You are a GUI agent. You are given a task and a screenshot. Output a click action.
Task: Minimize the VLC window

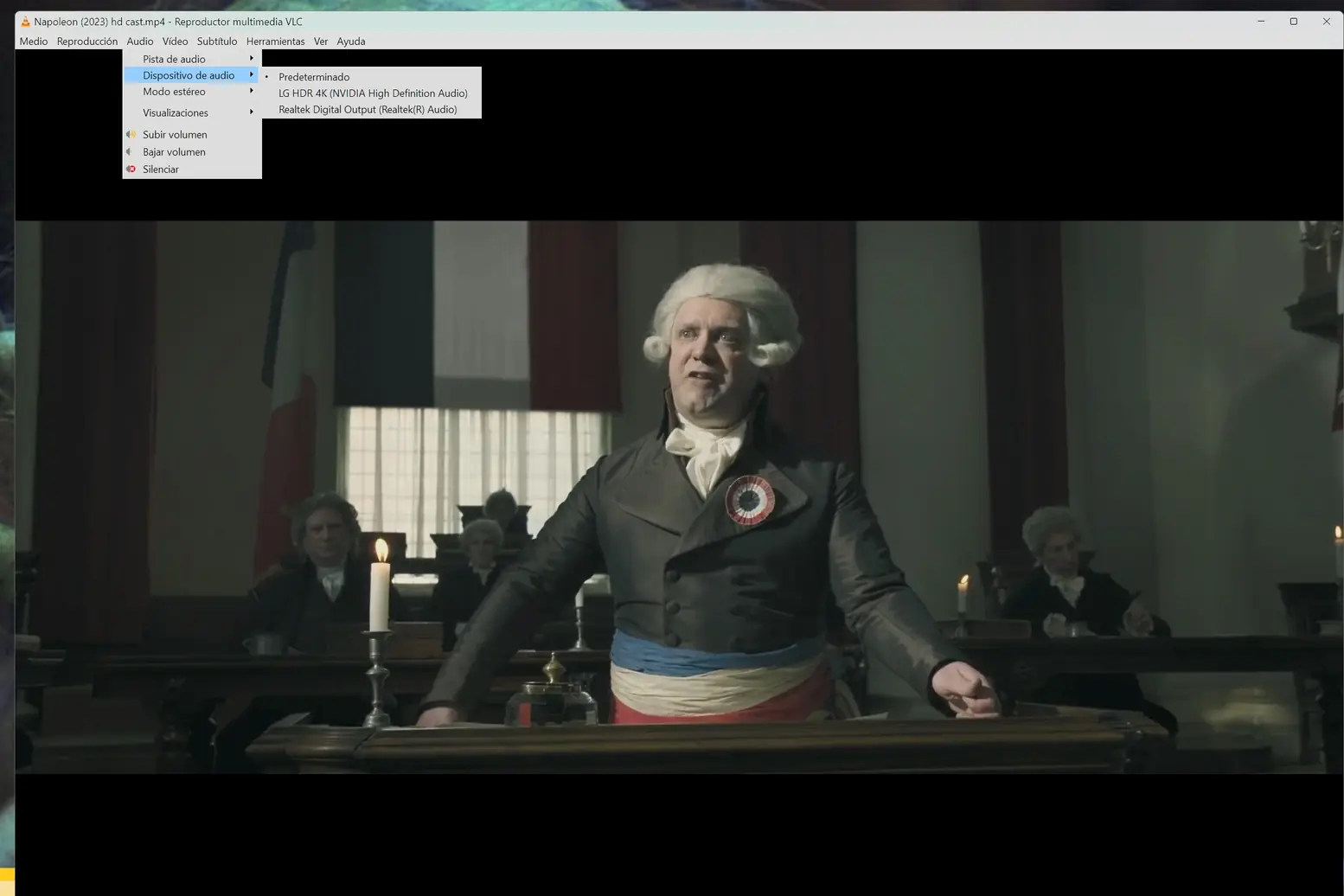tap(1261, 22)
